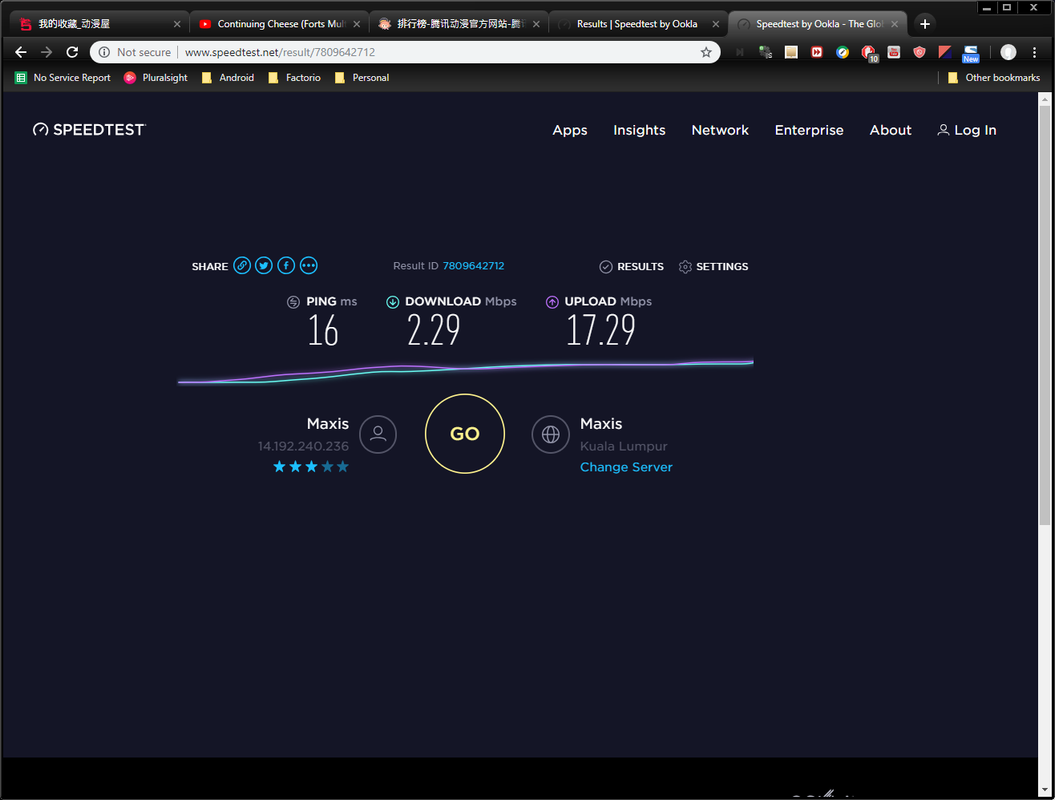Go back with browser back arrow
The height and width of the screenshot is (800, 1055).
(21, 52)
